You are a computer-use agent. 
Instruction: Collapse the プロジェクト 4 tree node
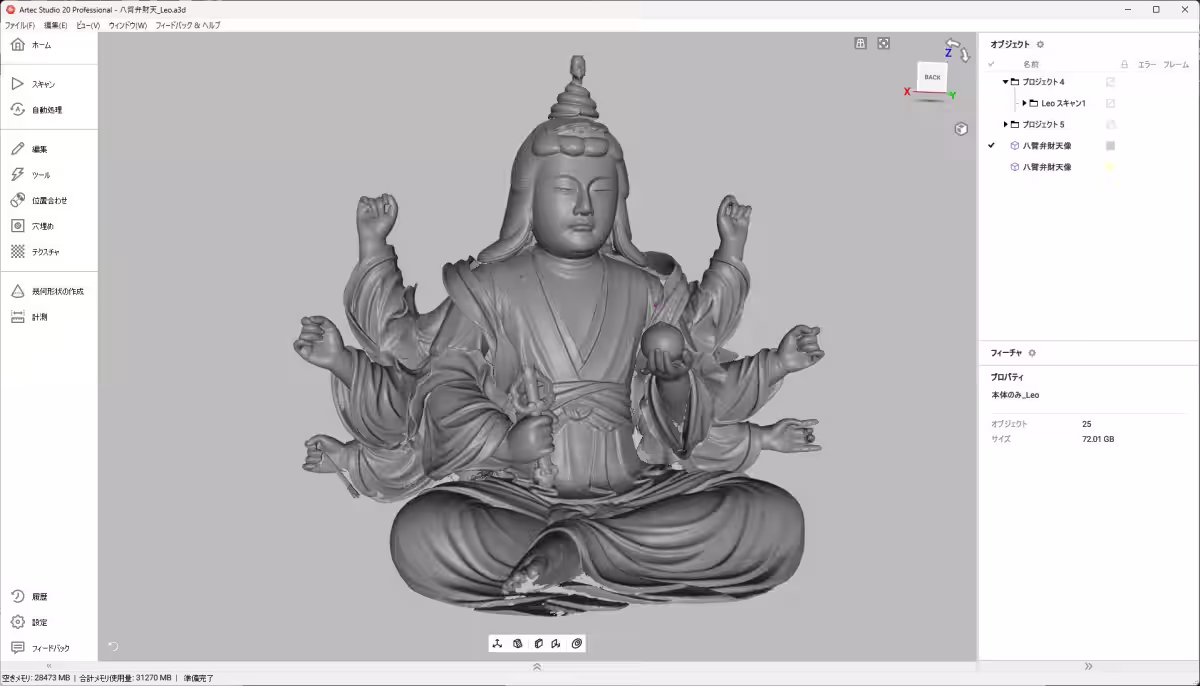(1005, 82)
